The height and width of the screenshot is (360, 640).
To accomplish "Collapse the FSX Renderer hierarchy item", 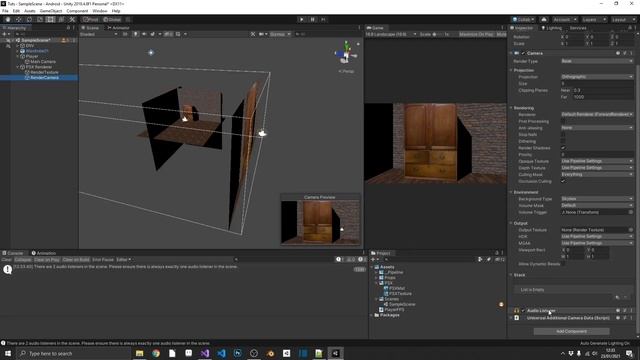I will click(x=18, y=67).
